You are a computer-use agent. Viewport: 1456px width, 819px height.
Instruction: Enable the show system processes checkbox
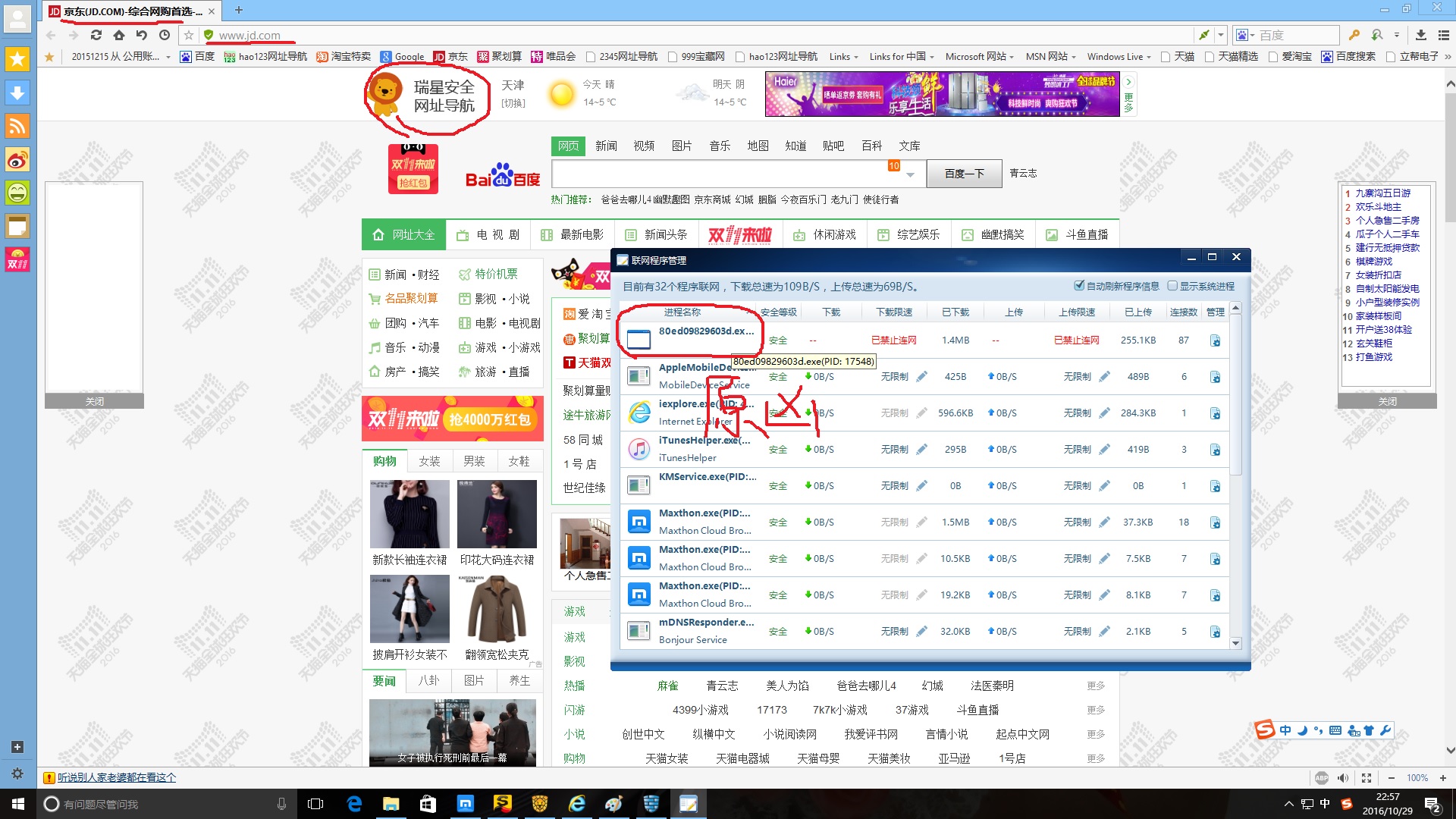click(1172, 286)
